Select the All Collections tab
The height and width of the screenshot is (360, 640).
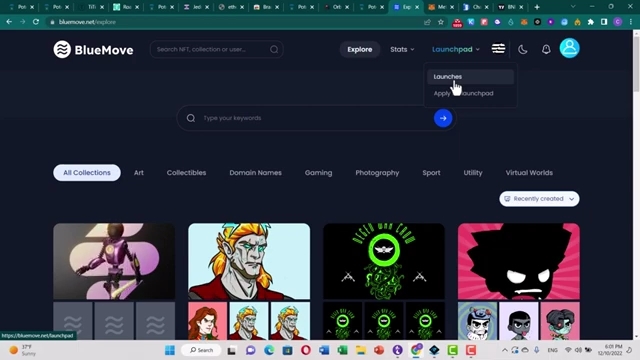pos(87,173)
